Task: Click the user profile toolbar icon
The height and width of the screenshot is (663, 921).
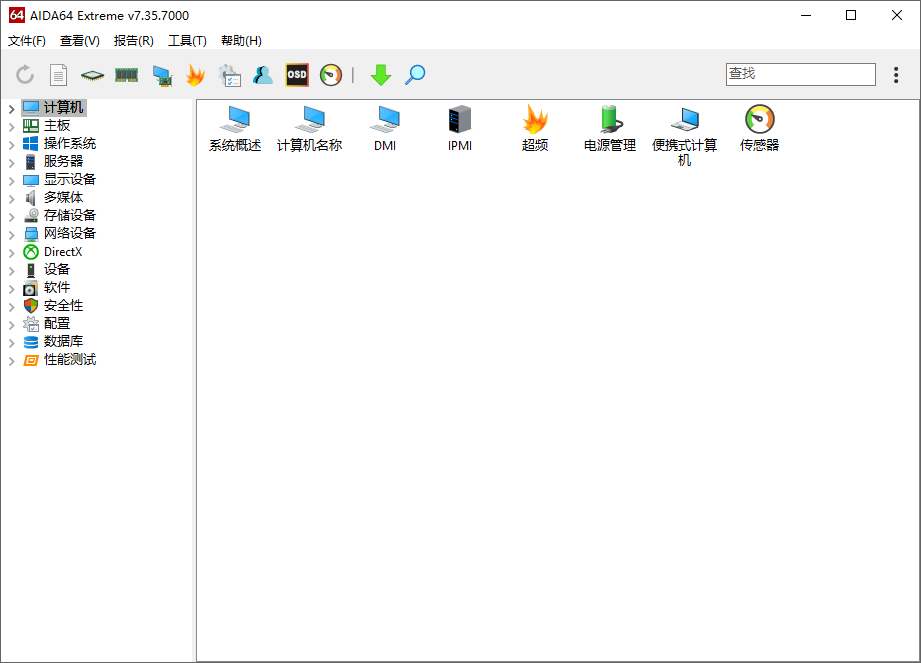Action: click(263, 75)
